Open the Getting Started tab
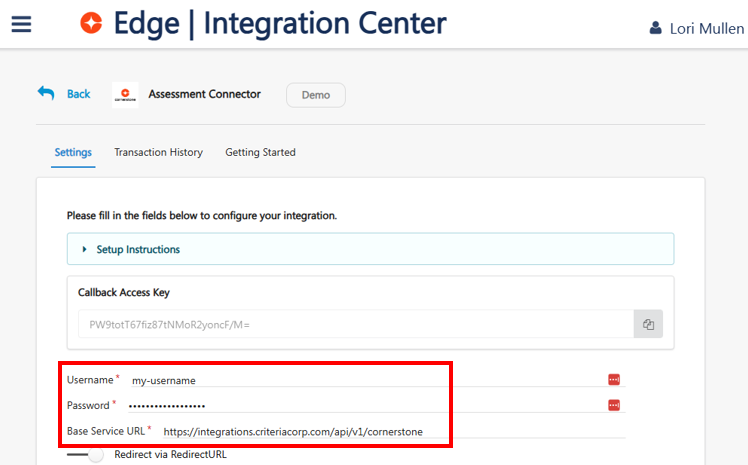748x465 pixels. point(260,152)
